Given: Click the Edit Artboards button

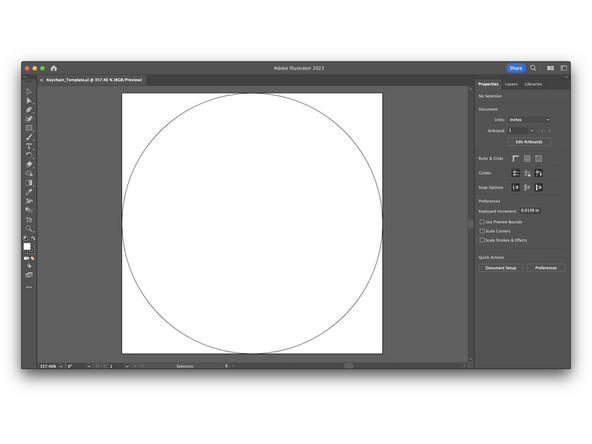Looking at the screenshot, I should click(x=529, y=142).
